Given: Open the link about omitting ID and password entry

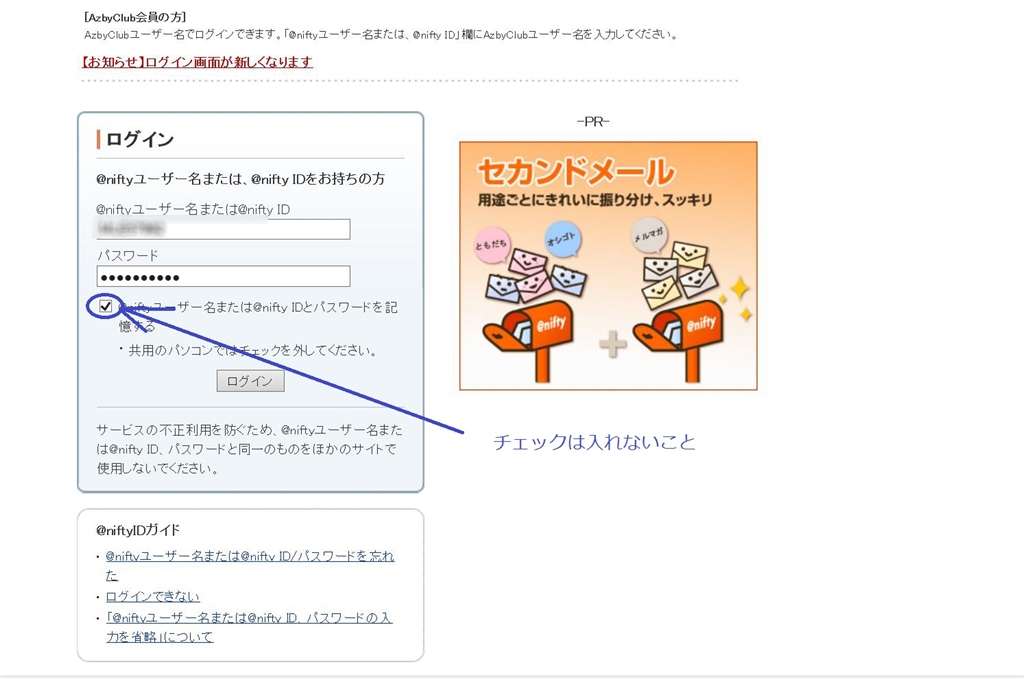Looking at the screenshot, I should [x=249, y=627].
